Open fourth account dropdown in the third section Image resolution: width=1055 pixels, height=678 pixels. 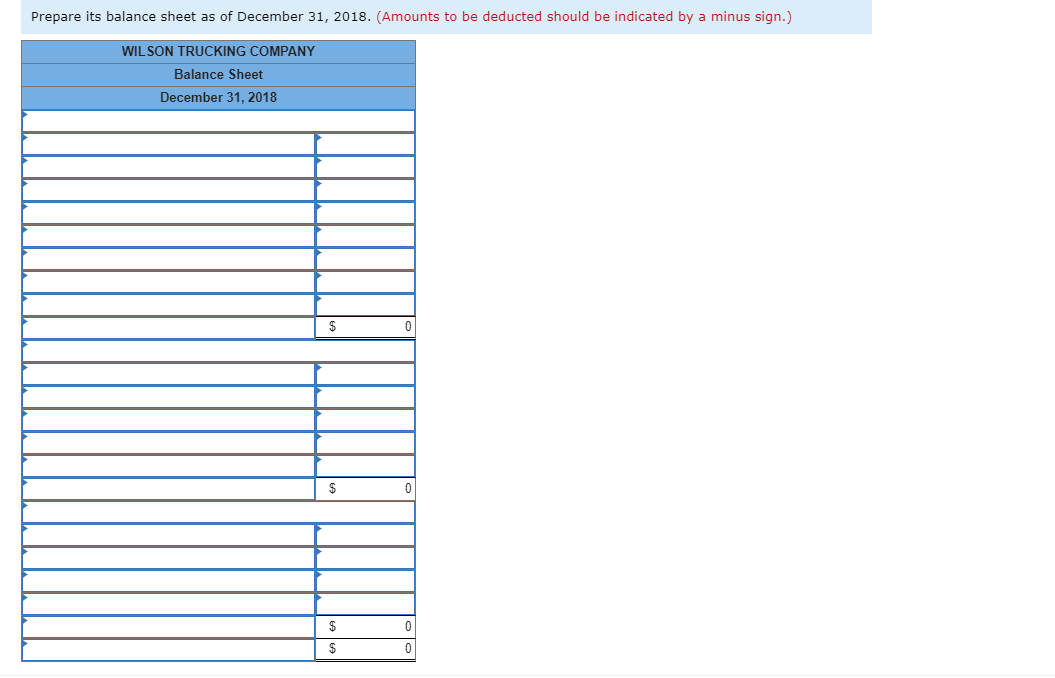[169, 604]
